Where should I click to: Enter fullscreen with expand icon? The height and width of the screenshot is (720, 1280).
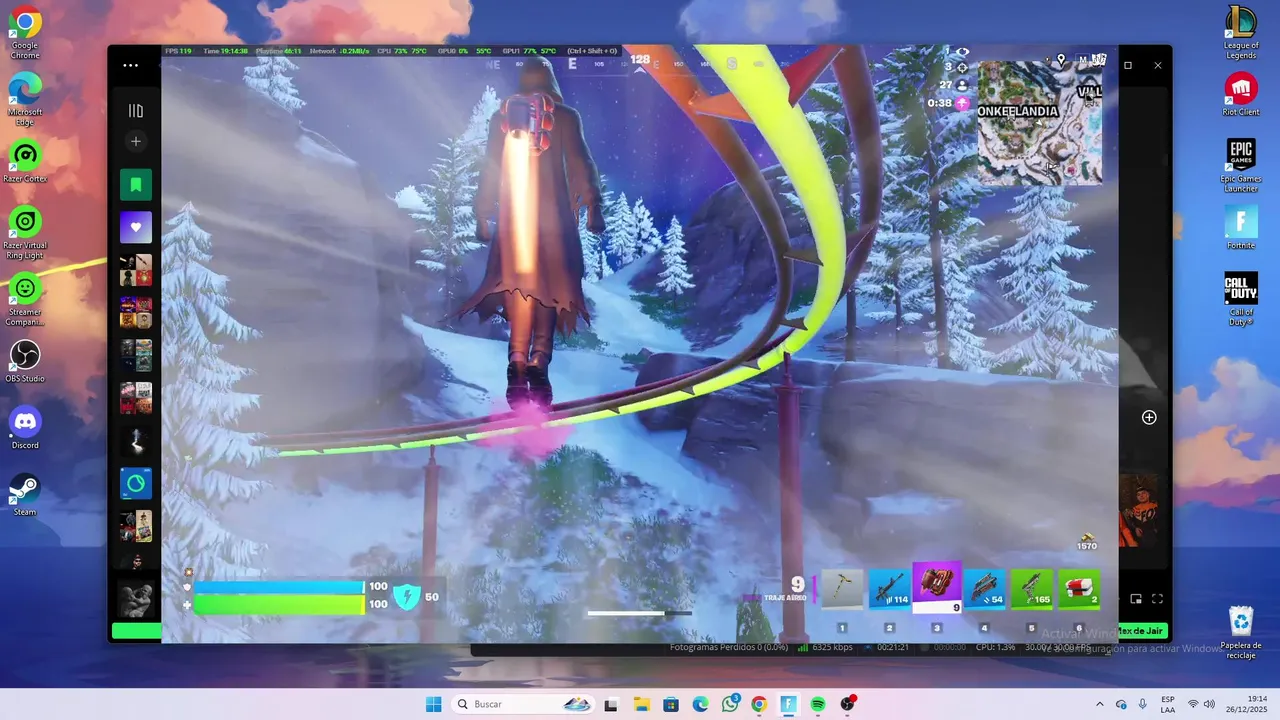pyautogui.click(x=1157, y=599)
